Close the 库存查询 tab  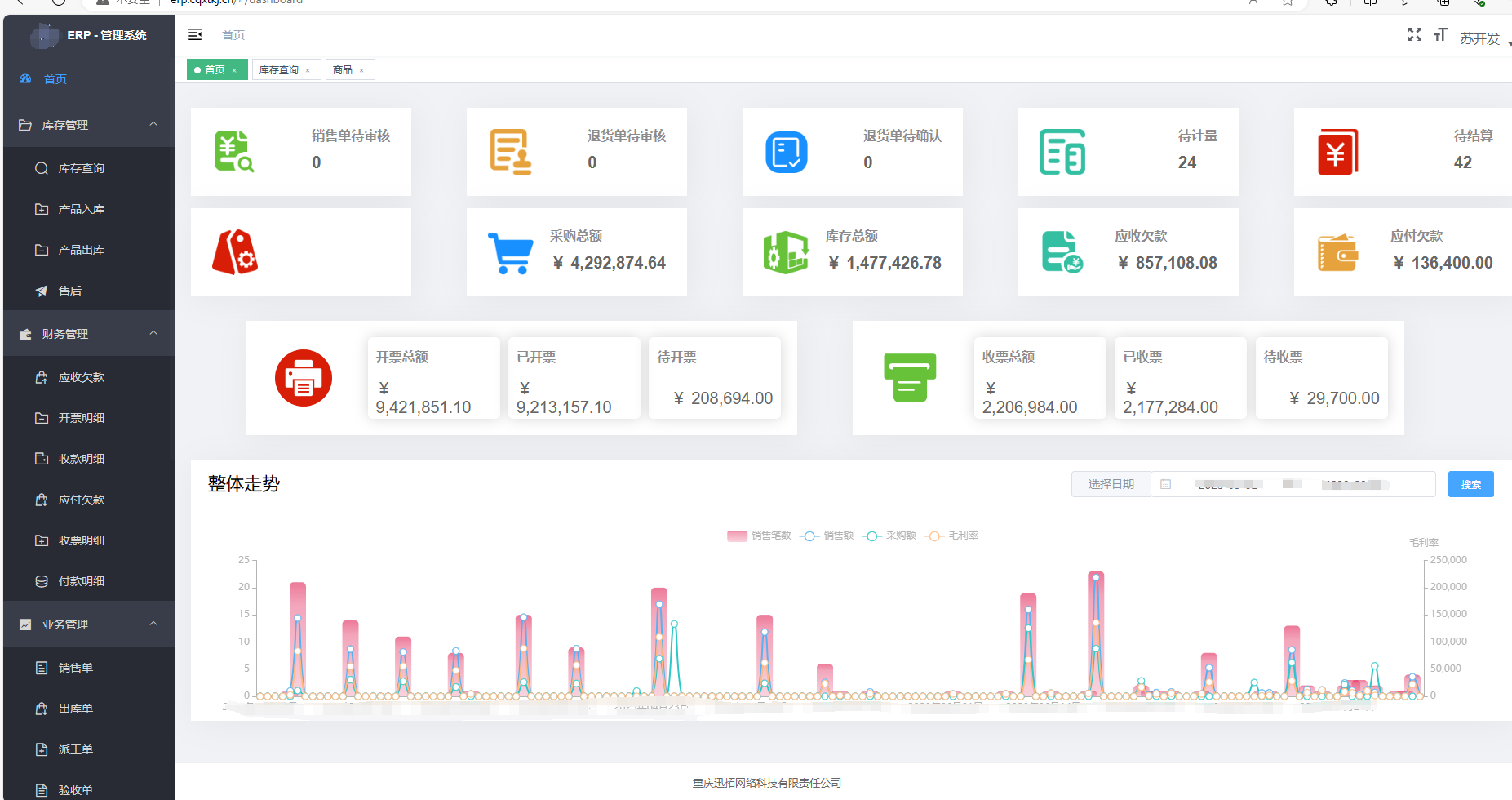point(308,71)
